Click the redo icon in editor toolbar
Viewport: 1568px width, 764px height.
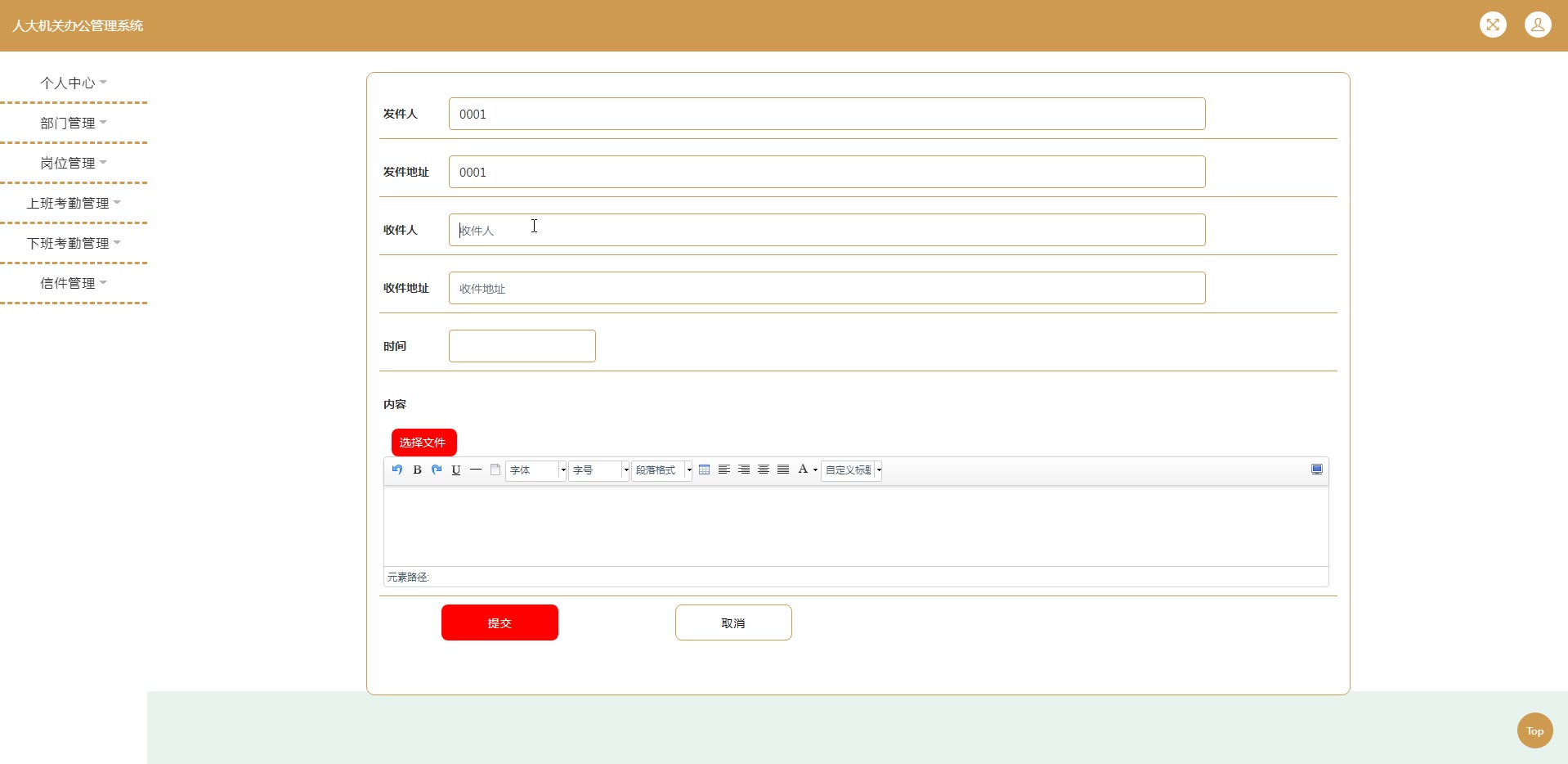click(x=437, y=470)
